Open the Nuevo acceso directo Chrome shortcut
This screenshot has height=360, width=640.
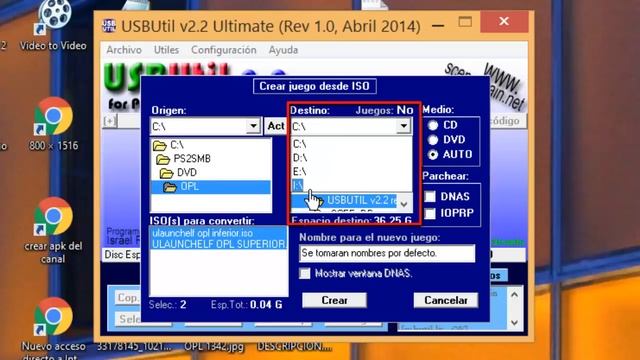click(x=53, y=328)
